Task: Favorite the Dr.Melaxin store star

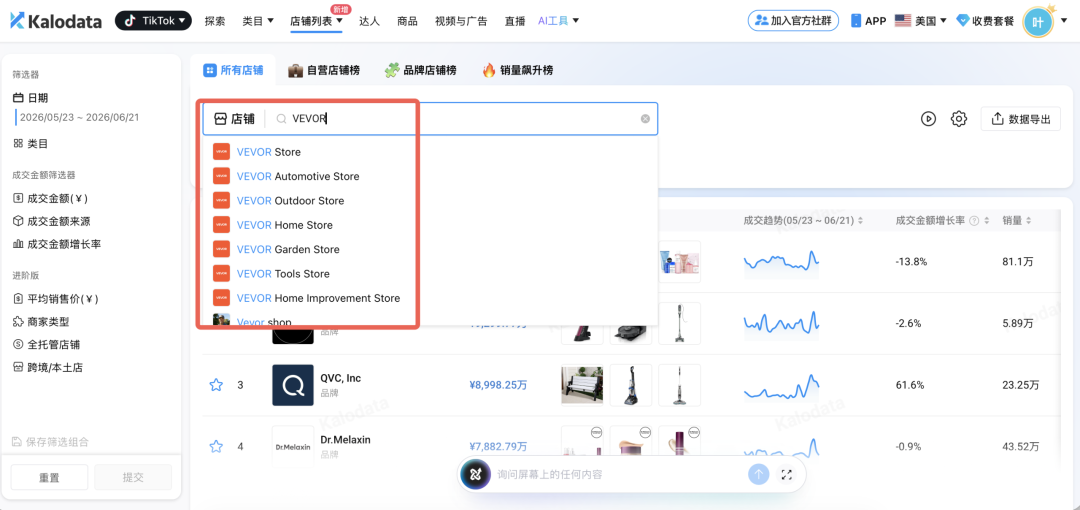Action: click(216, 447)
